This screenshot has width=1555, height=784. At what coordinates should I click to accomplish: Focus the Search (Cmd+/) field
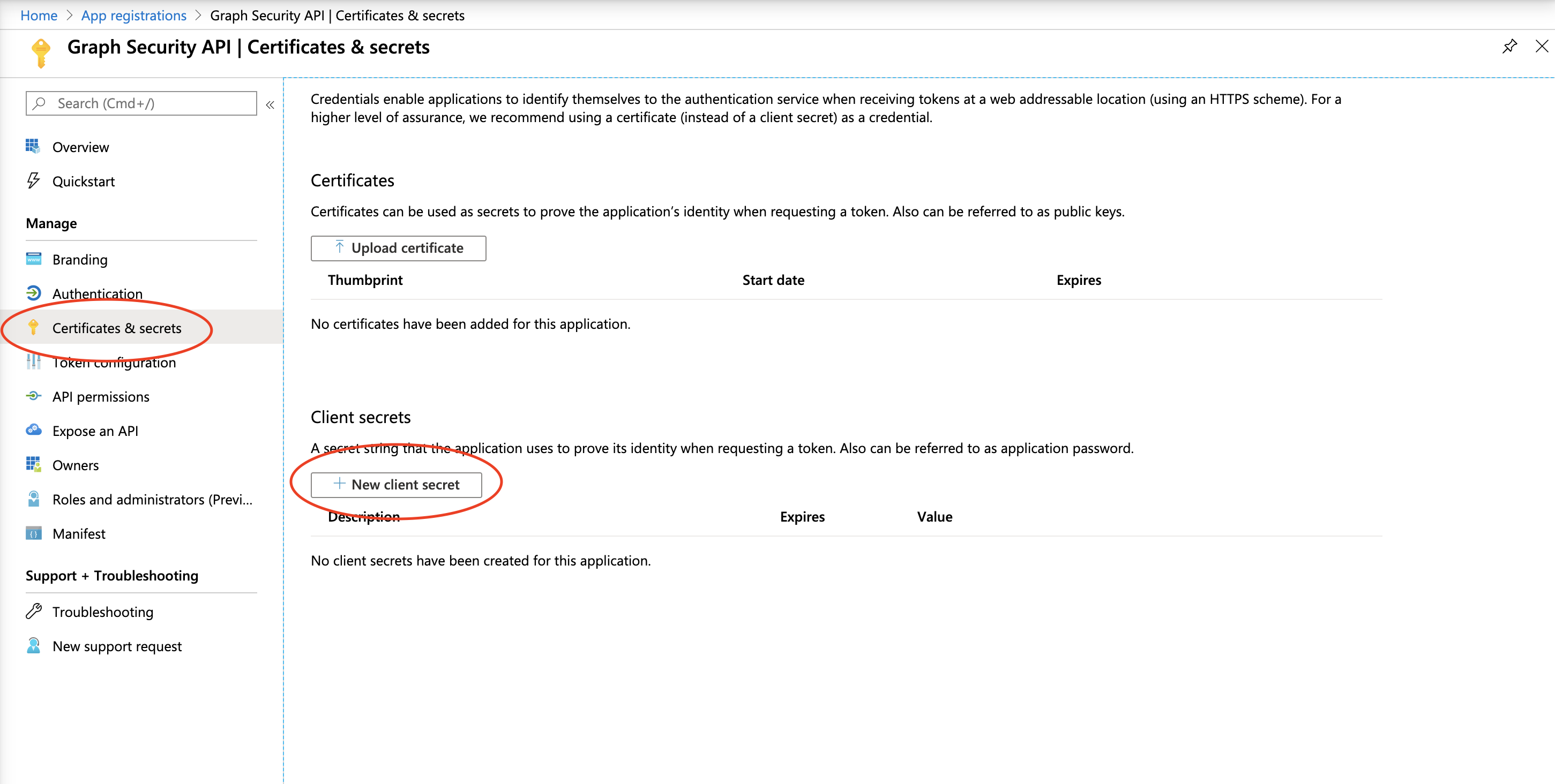coord(141,103)
